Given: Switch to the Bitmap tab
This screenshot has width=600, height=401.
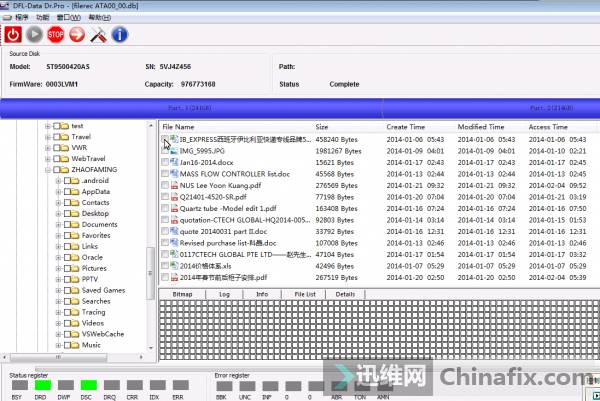Looking at the screenshot, I should click(183, 294).
